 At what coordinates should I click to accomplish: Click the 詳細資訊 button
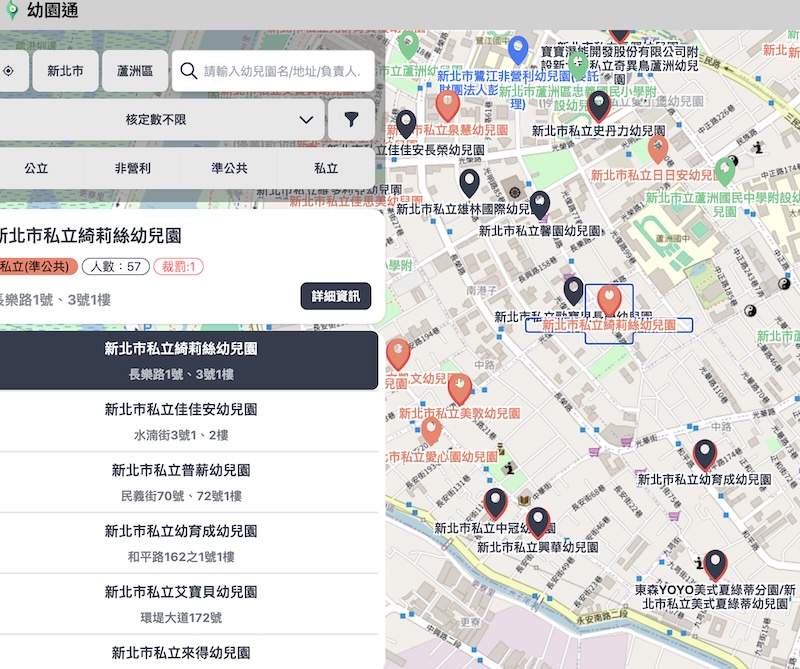click(x=334, y=296)
